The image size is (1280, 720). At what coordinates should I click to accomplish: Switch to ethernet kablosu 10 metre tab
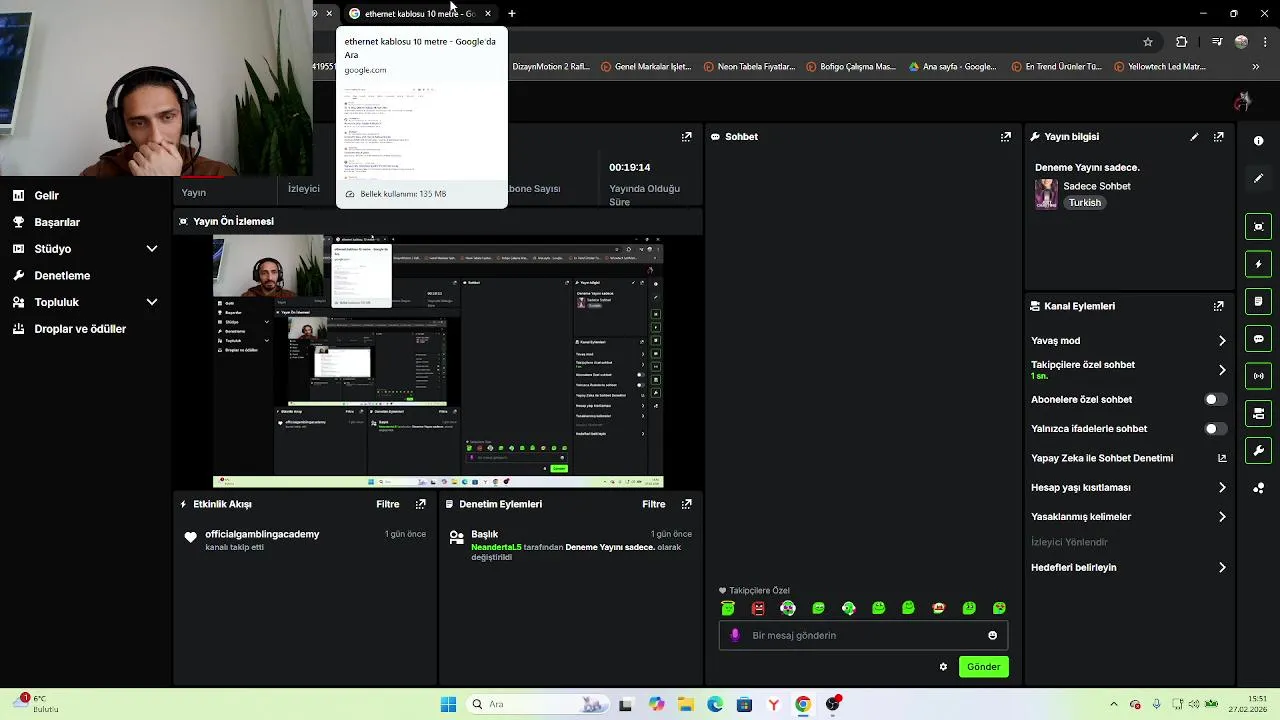[420, 14]
